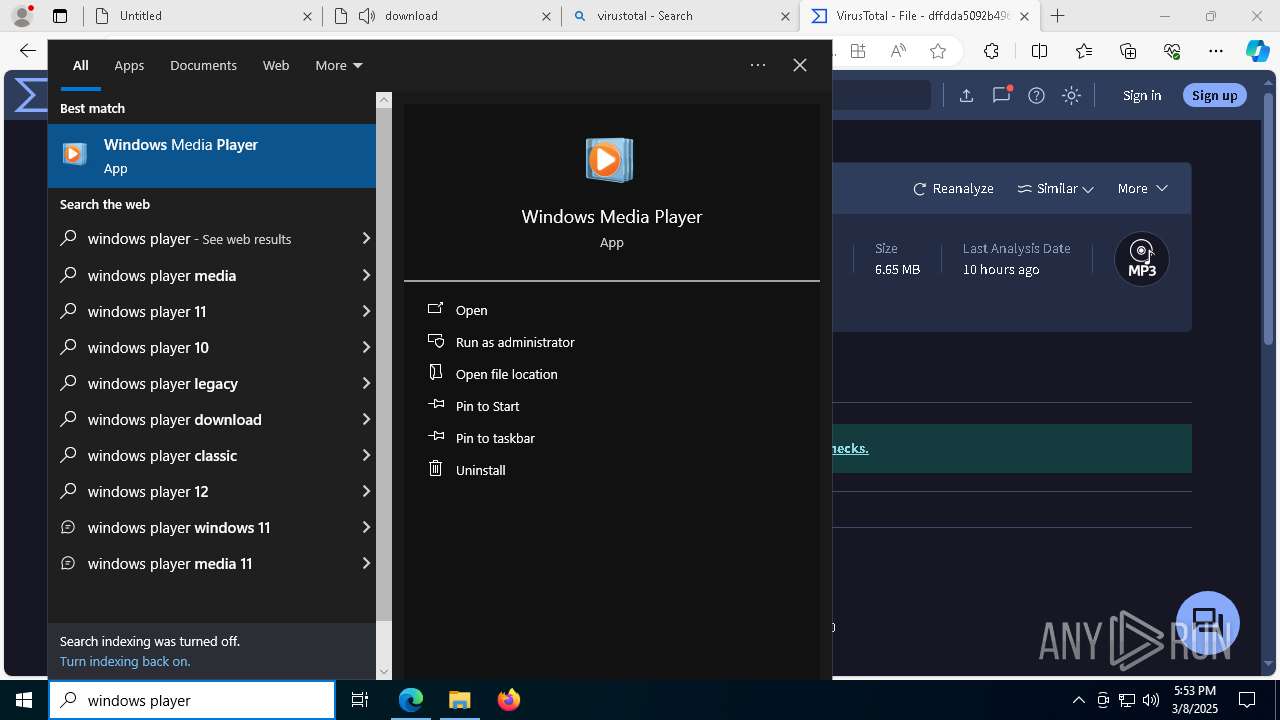Open the Copilot sidebar icon

[1257, 51]
